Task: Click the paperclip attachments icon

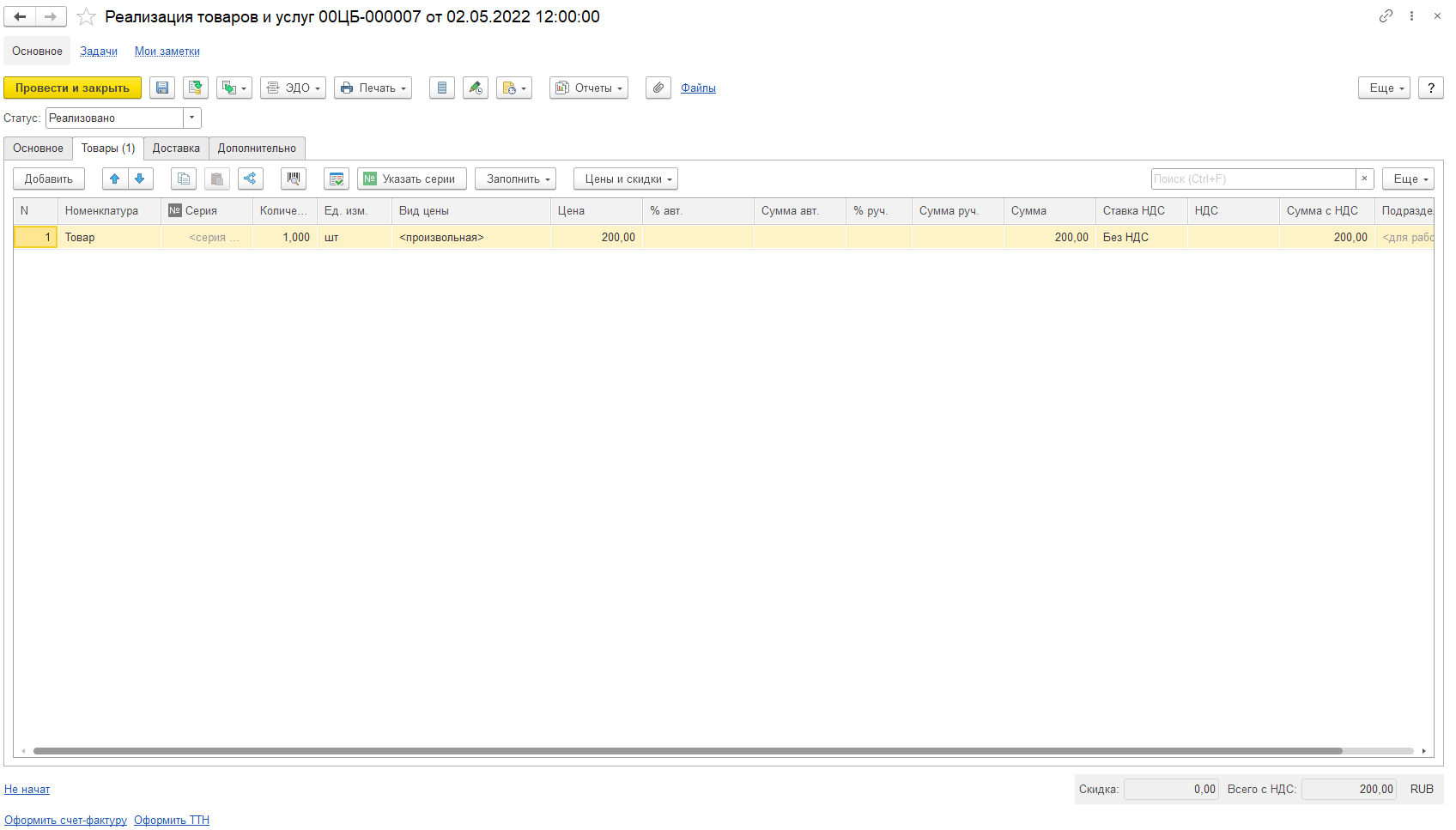Action: 658,88
